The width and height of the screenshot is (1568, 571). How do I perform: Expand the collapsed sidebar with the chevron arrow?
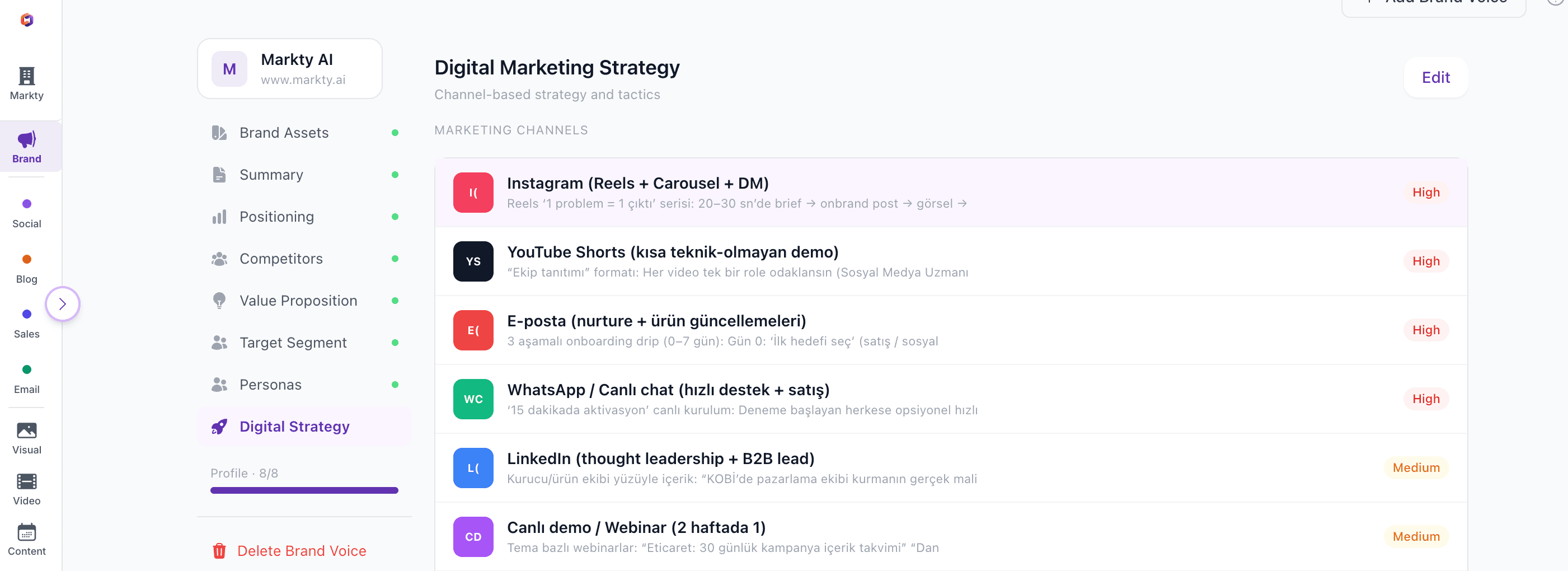point(63,304)
